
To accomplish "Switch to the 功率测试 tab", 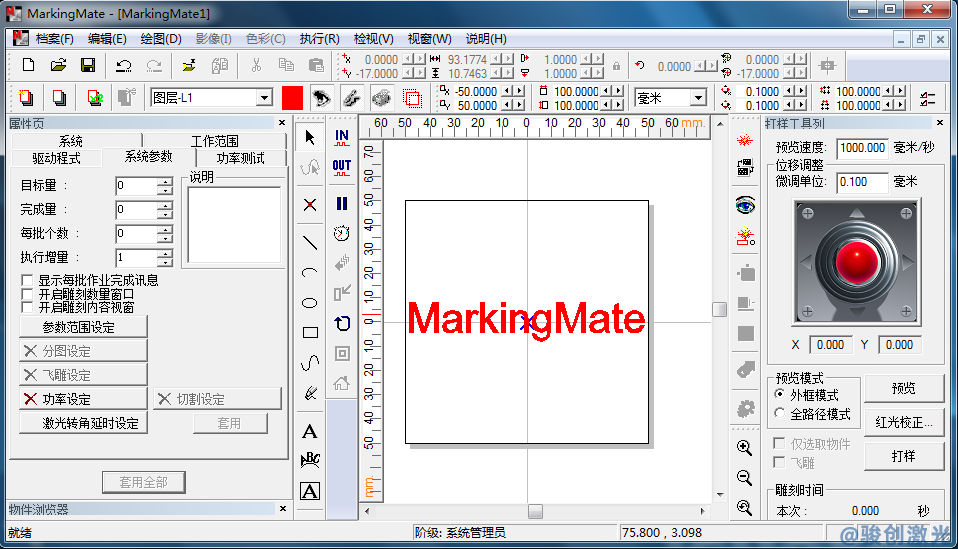I will click(240, 158).
